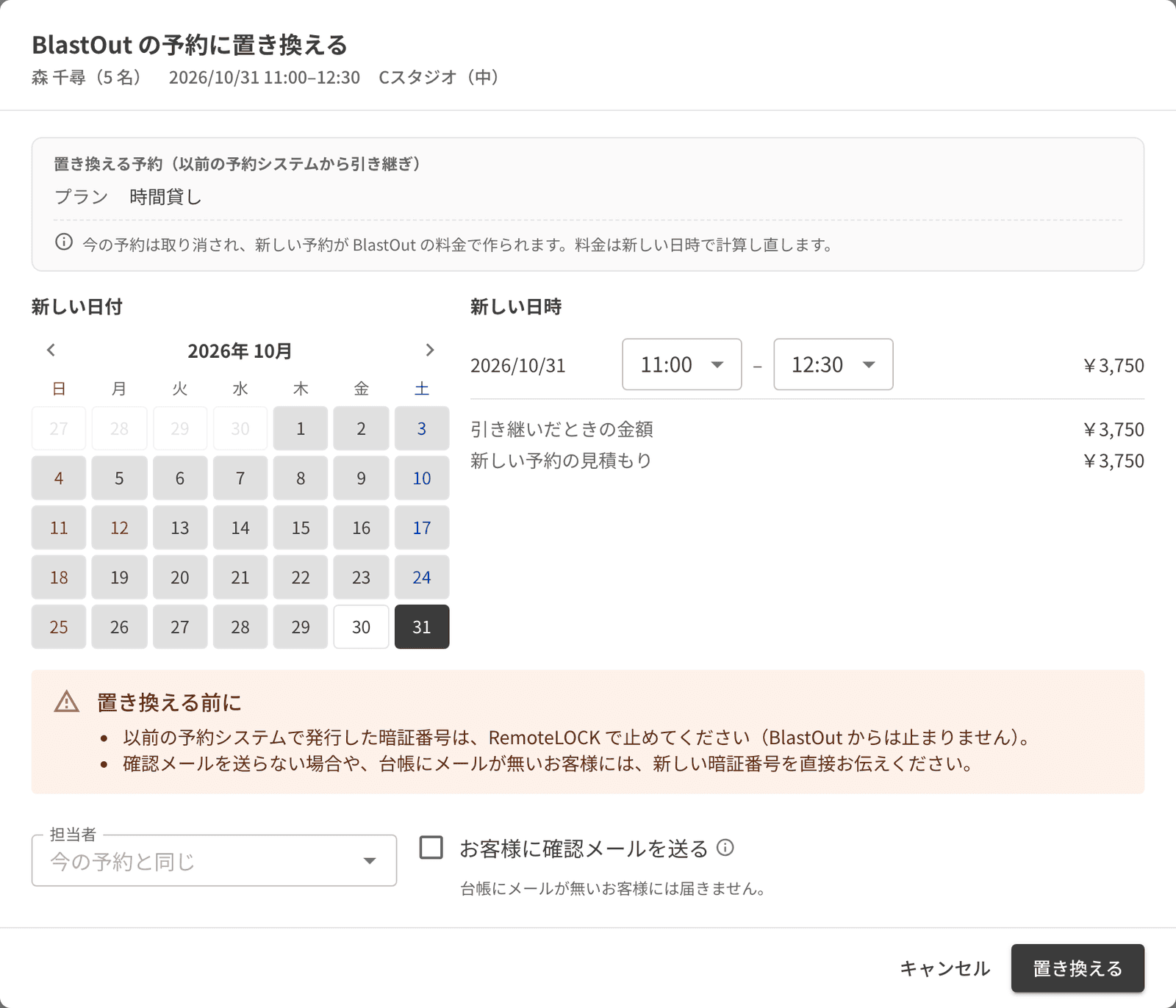Pick October 1 on the calendar
The width and height of the screenshot is (1176, 1008).
click(301, 428)
